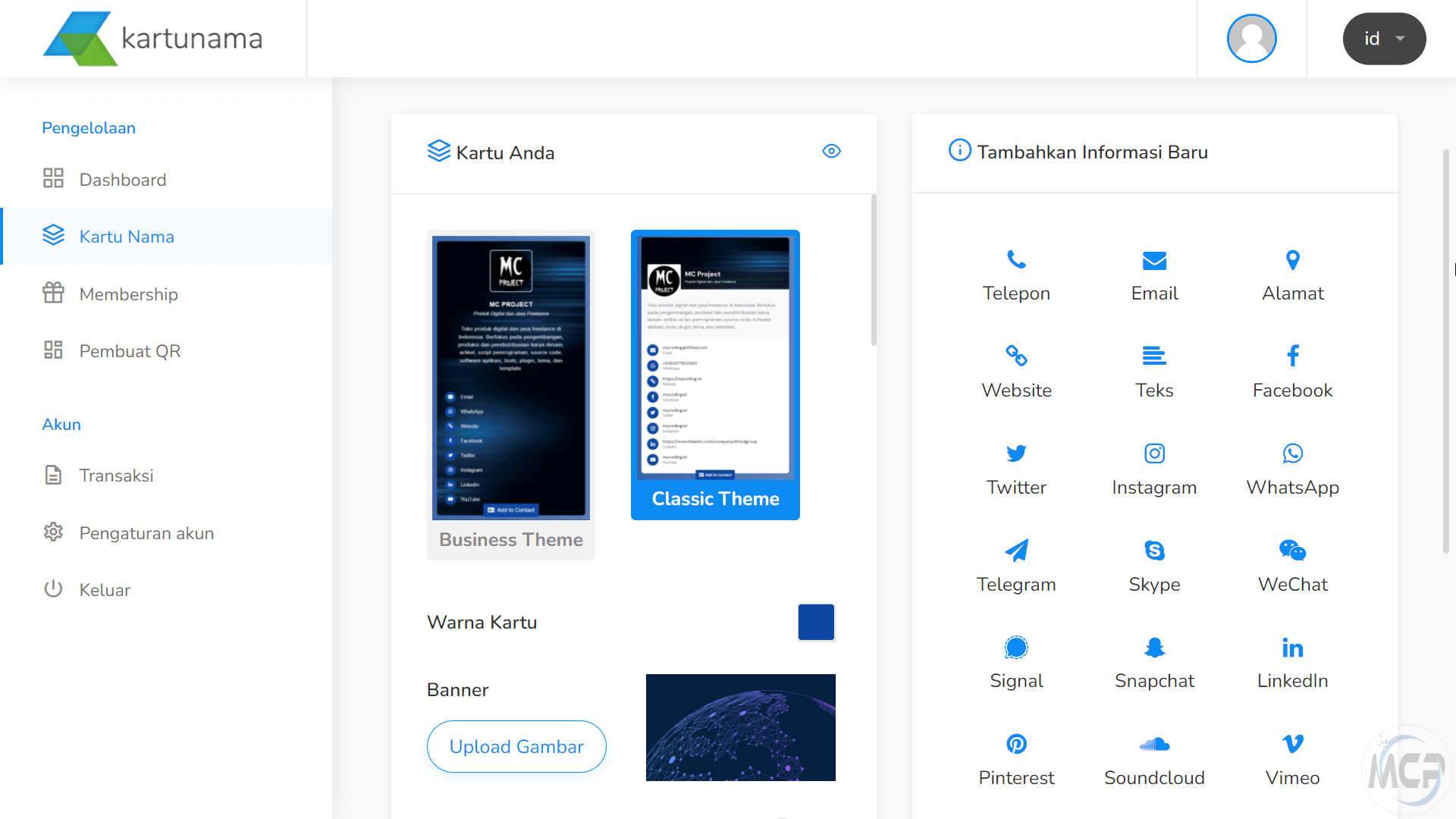Add a Skype entry
Image resolution: width=1456 pixels, height=819 pixels.
pos(1154,566)
